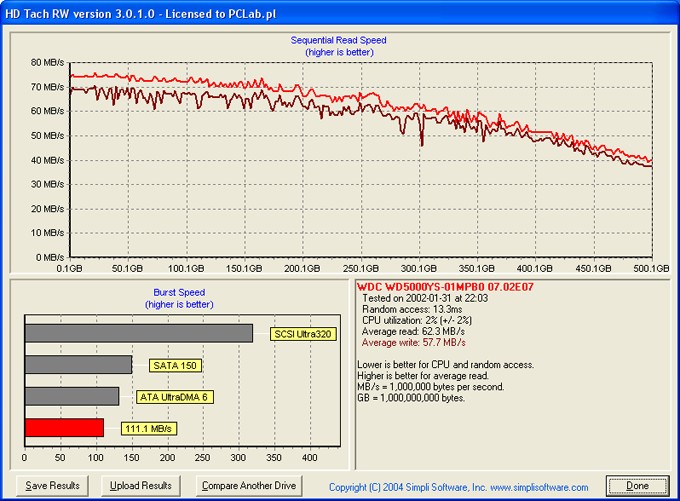Screen dimensions: 680x501
Task: Click the Sequential Read Speed chart title
Action: click(x=338, y=40)
